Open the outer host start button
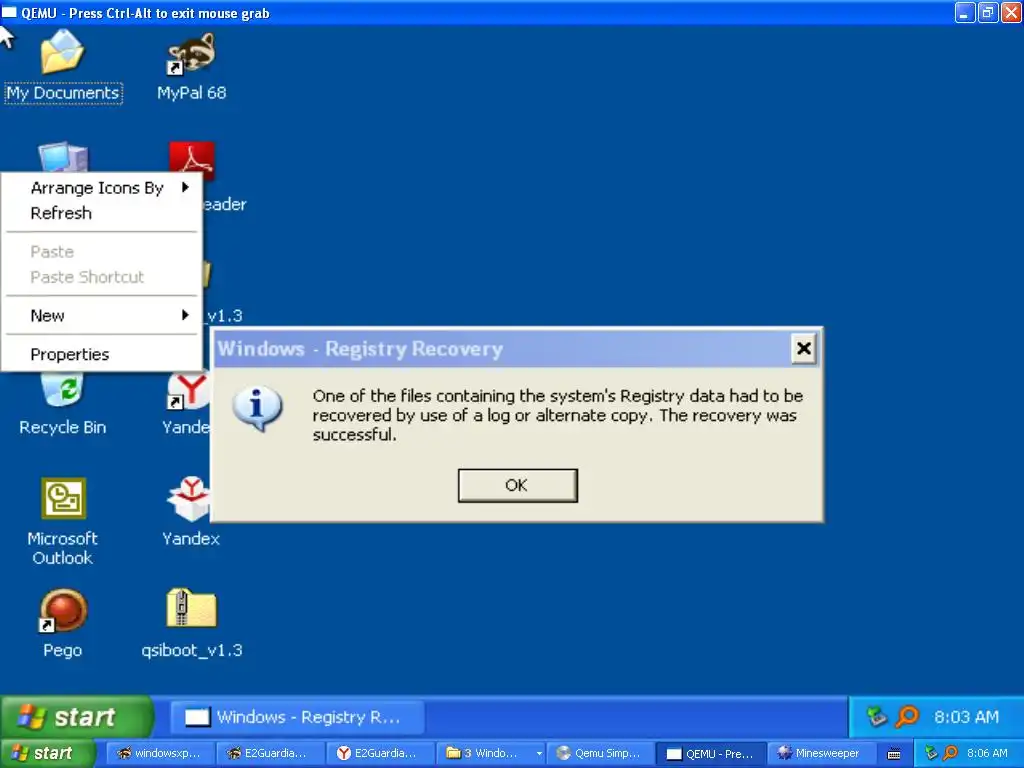The width and height of the screenshot is (1024, 768). pyautogui.click(x=48, y=753)
